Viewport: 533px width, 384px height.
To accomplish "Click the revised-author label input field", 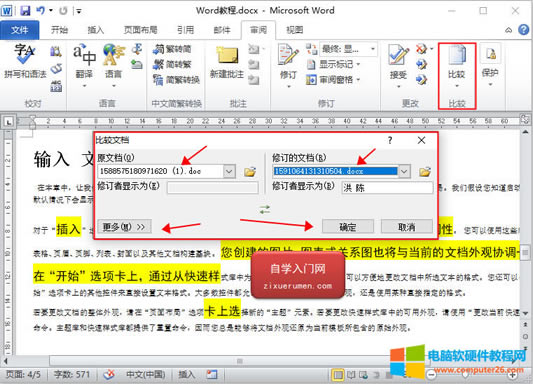I will coord(387,187).
